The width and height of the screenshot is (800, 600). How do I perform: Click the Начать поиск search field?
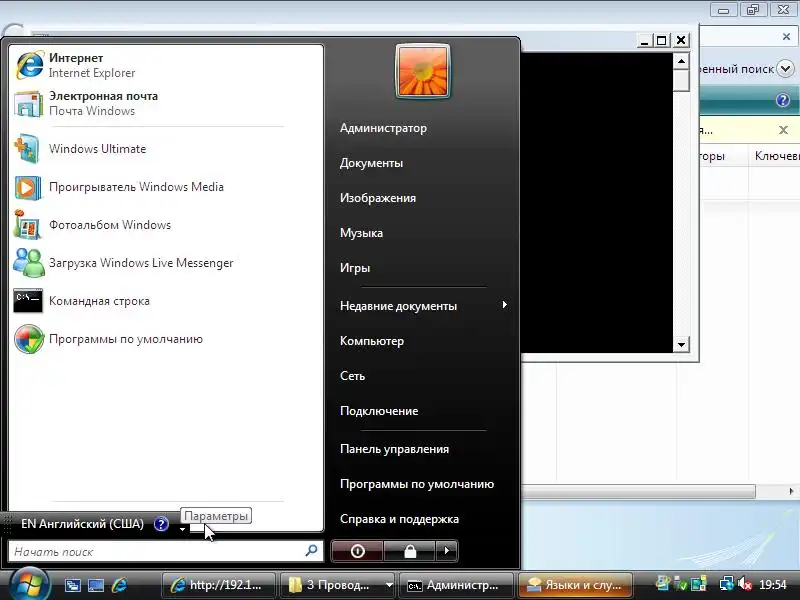(166, 552)
